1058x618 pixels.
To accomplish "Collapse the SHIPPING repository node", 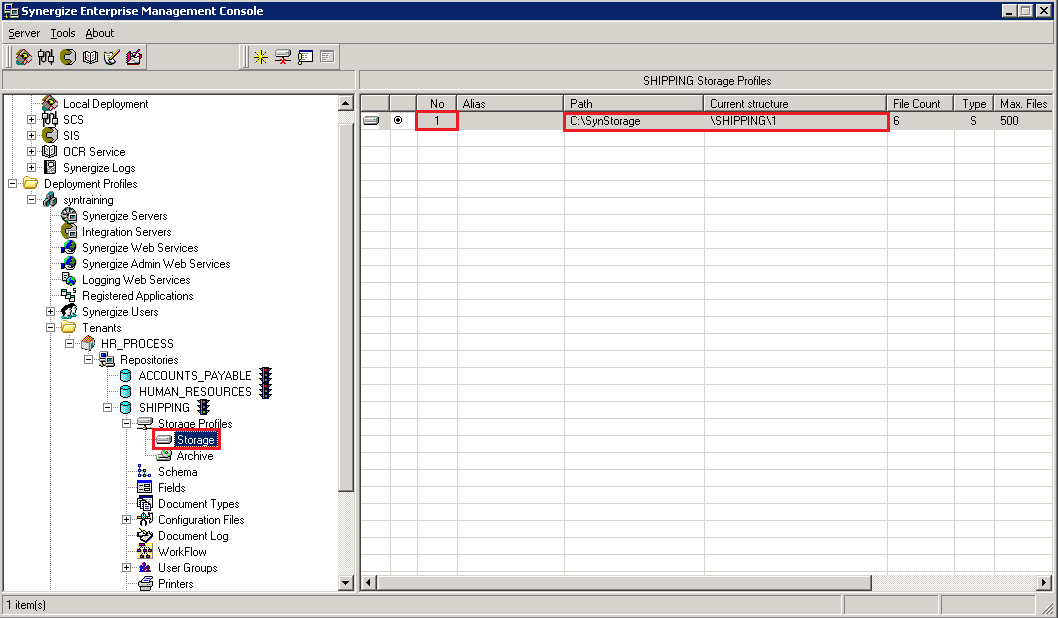I will click(x=107, y=408).
